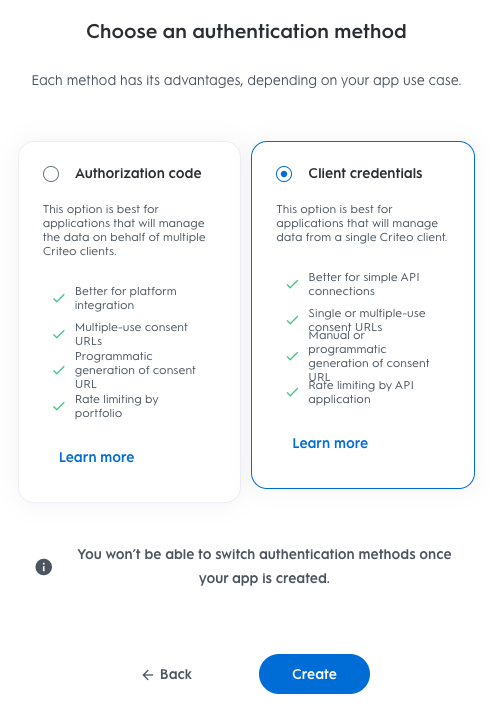Click checkmark beside Better for simple API connections
The image size is (490, 708).
pos(292,284)
